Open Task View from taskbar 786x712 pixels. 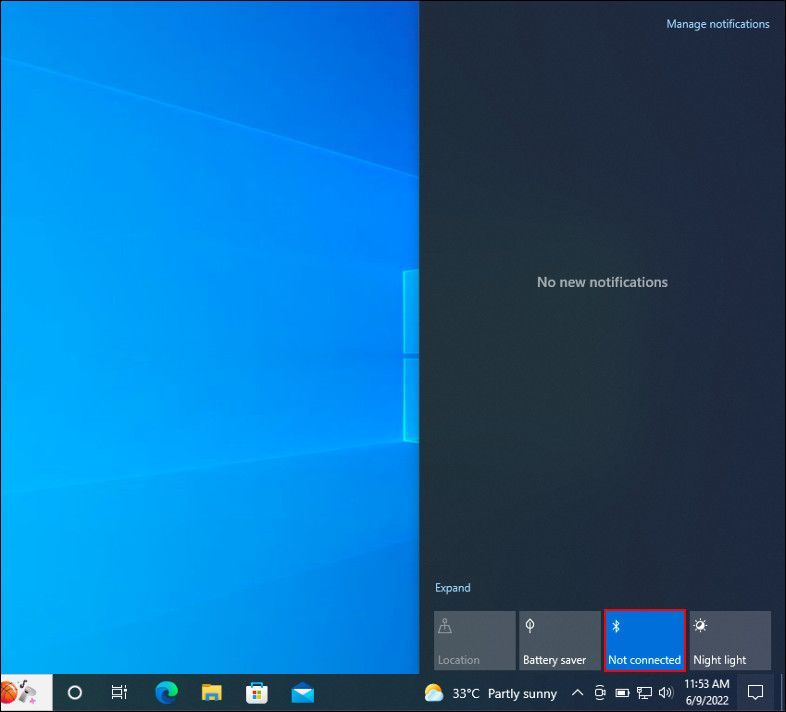119,693
